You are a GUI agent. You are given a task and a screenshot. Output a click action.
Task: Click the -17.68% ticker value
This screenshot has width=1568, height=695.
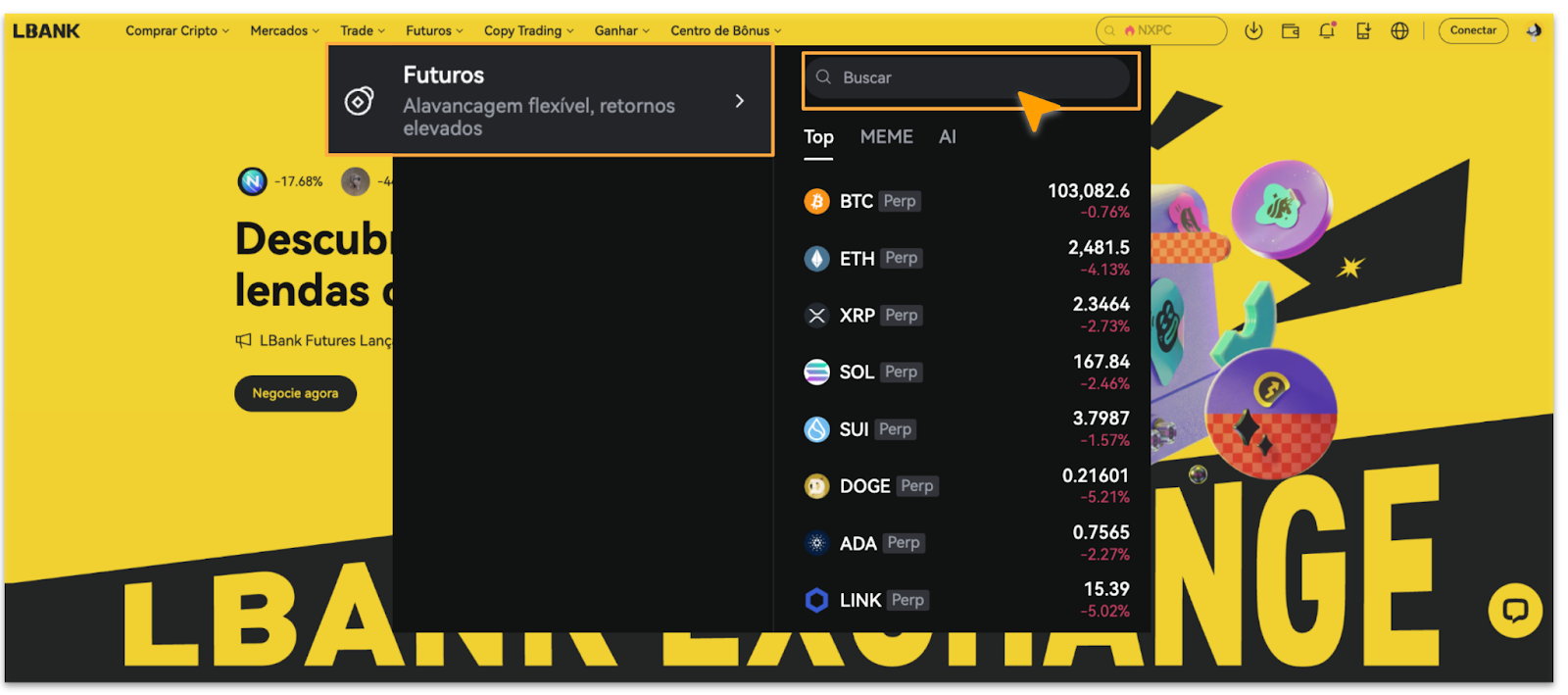coord(299,181)
